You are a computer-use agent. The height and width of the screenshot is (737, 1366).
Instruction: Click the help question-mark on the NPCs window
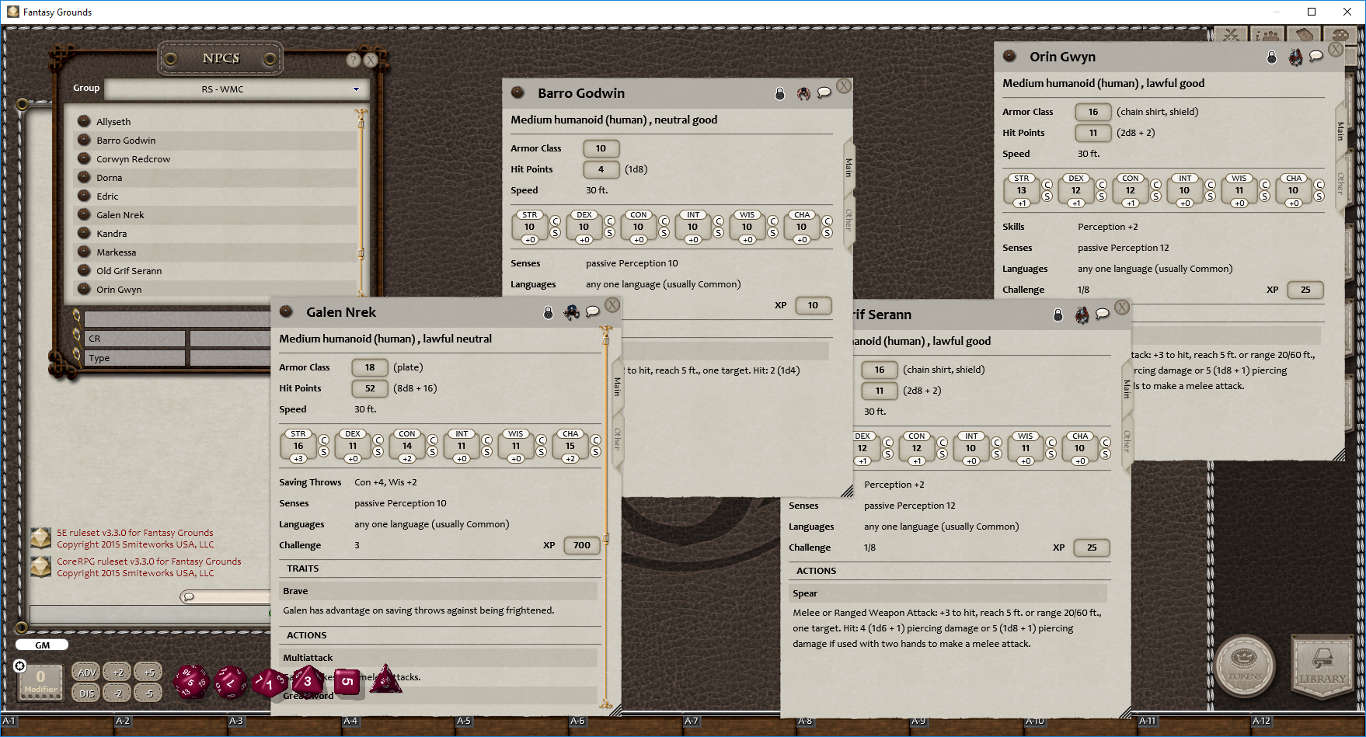[x=353, y=59]
